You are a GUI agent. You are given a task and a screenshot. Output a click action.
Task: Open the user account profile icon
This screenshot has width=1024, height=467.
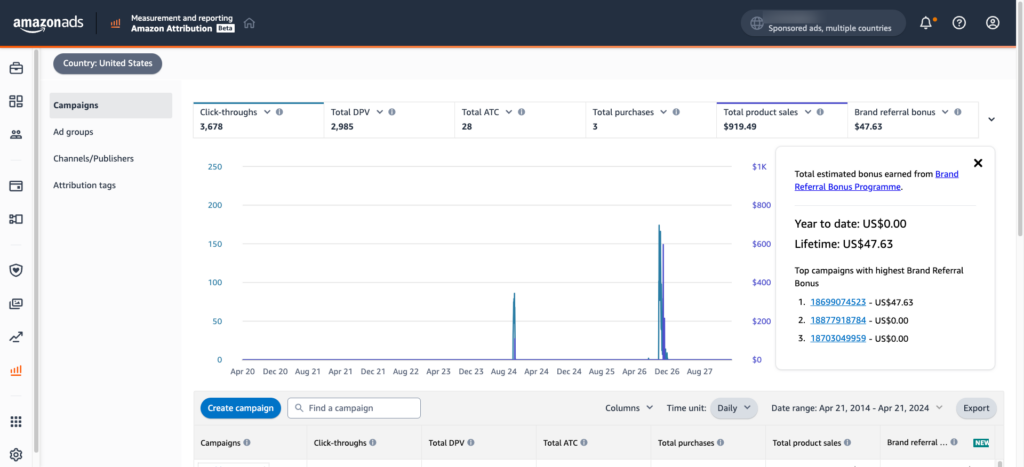[x=993, y=23]
